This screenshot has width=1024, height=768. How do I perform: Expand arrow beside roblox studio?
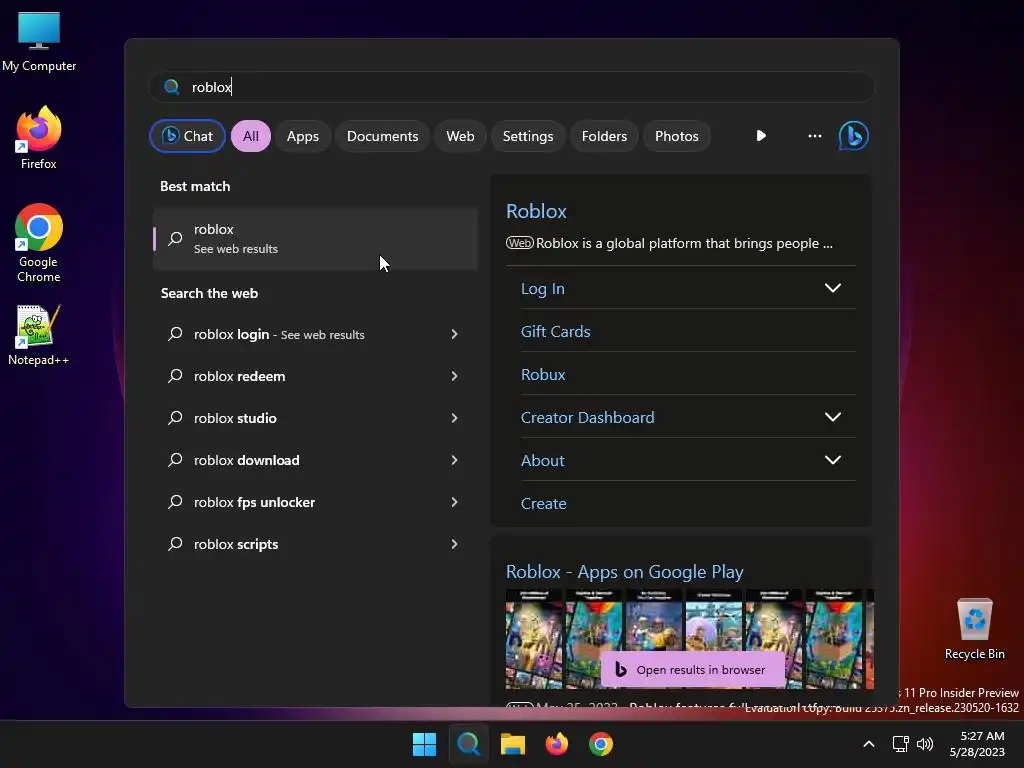coord(455,418)
